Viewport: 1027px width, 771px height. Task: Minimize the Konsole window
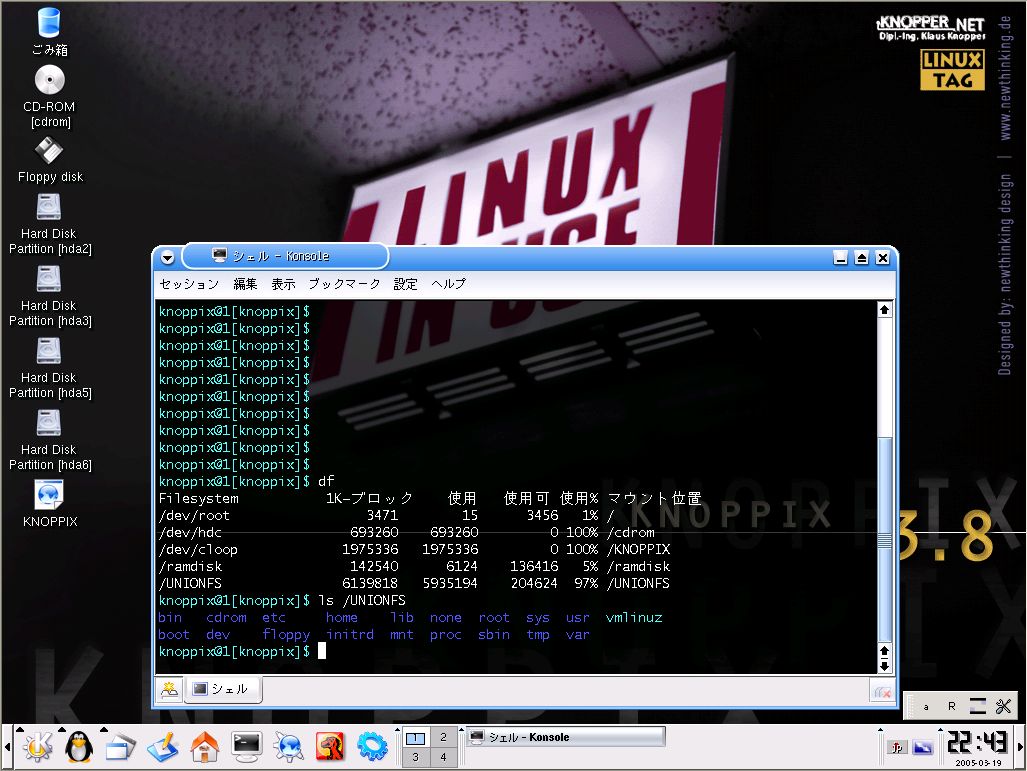pos(841,258)
